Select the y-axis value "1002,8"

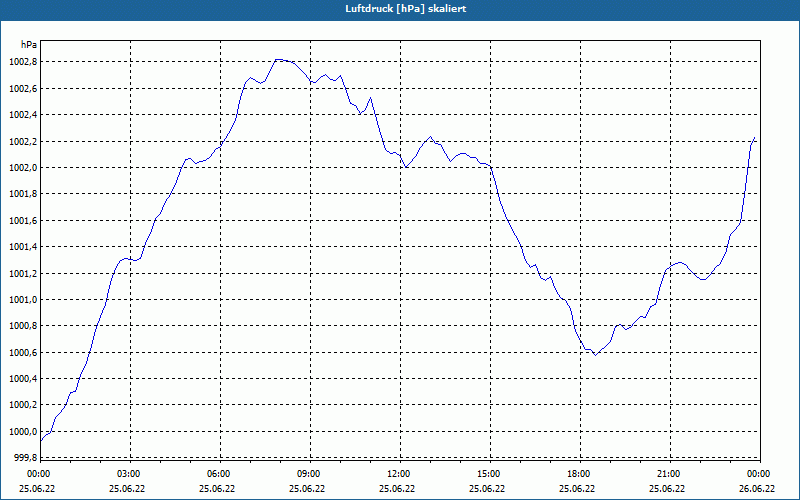[23, 62]
